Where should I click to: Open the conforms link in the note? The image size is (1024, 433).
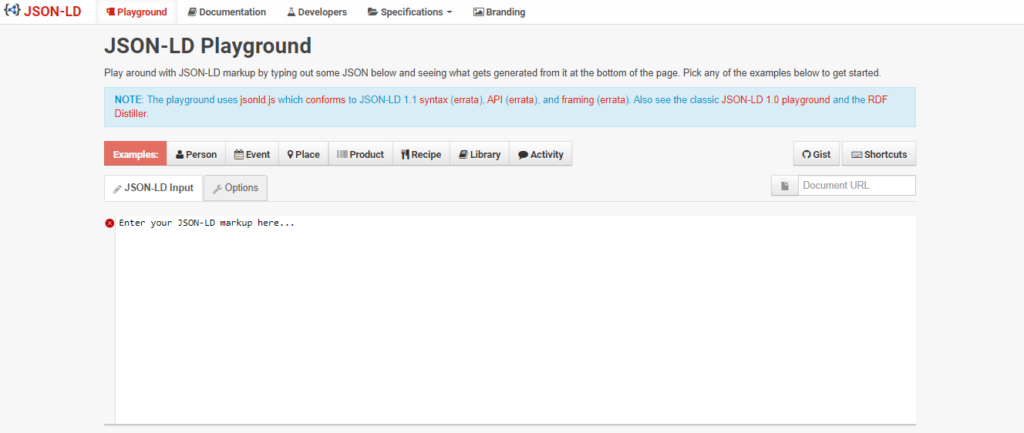tap(325, 100)
